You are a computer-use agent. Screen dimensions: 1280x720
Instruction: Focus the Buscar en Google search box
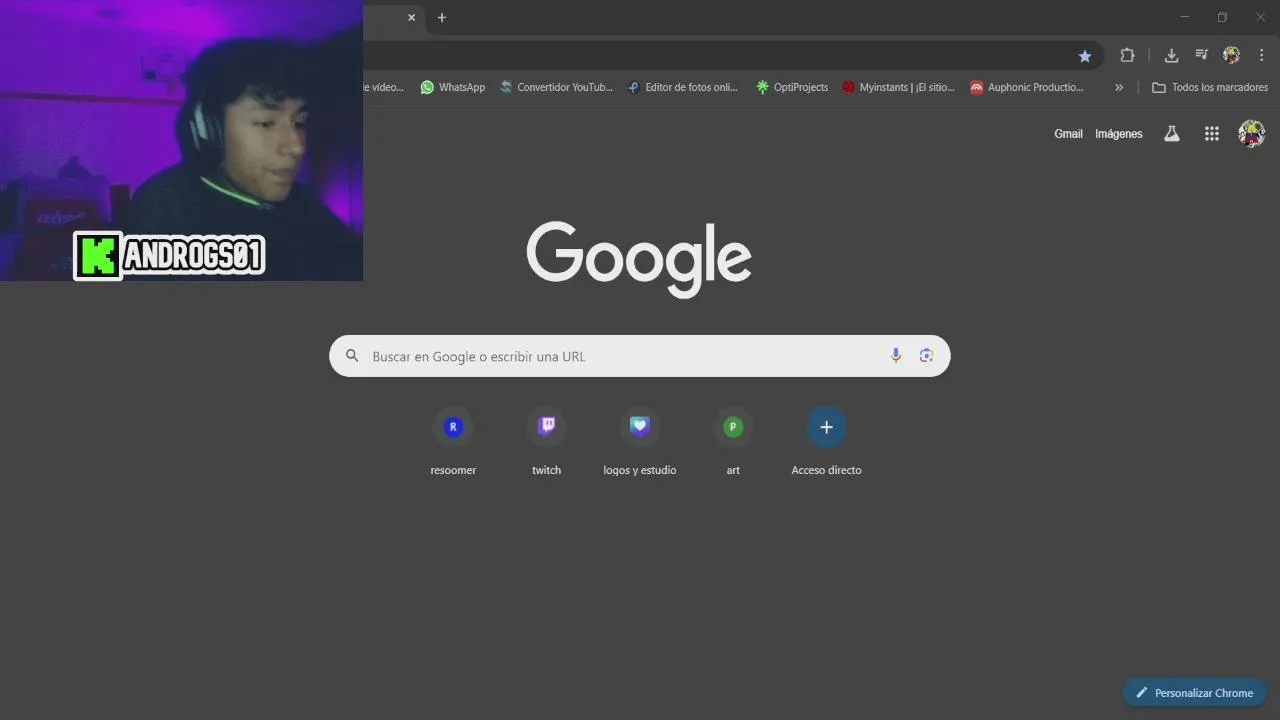(640, 356)
